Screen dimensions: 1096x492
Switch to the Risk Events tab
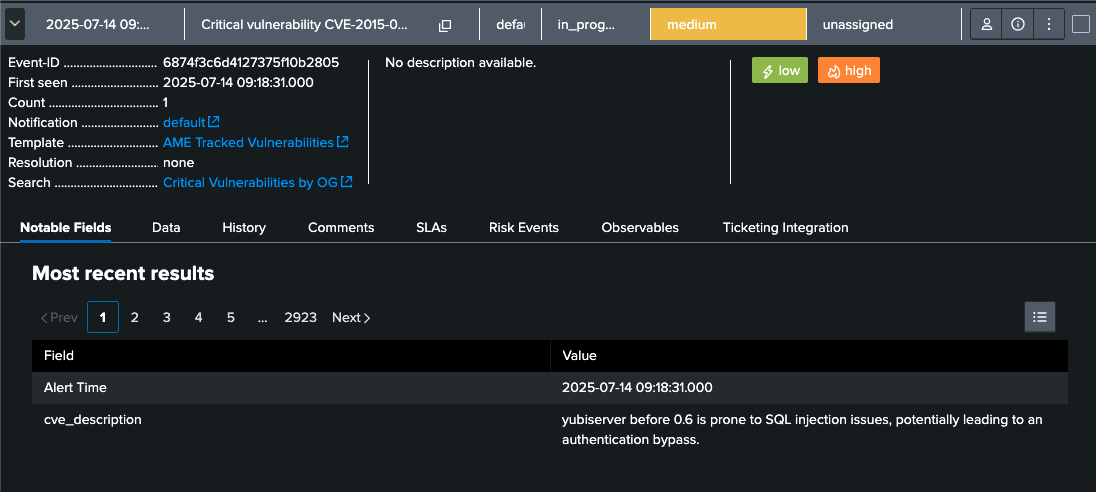pyautogui.click(x=523, y=227)
